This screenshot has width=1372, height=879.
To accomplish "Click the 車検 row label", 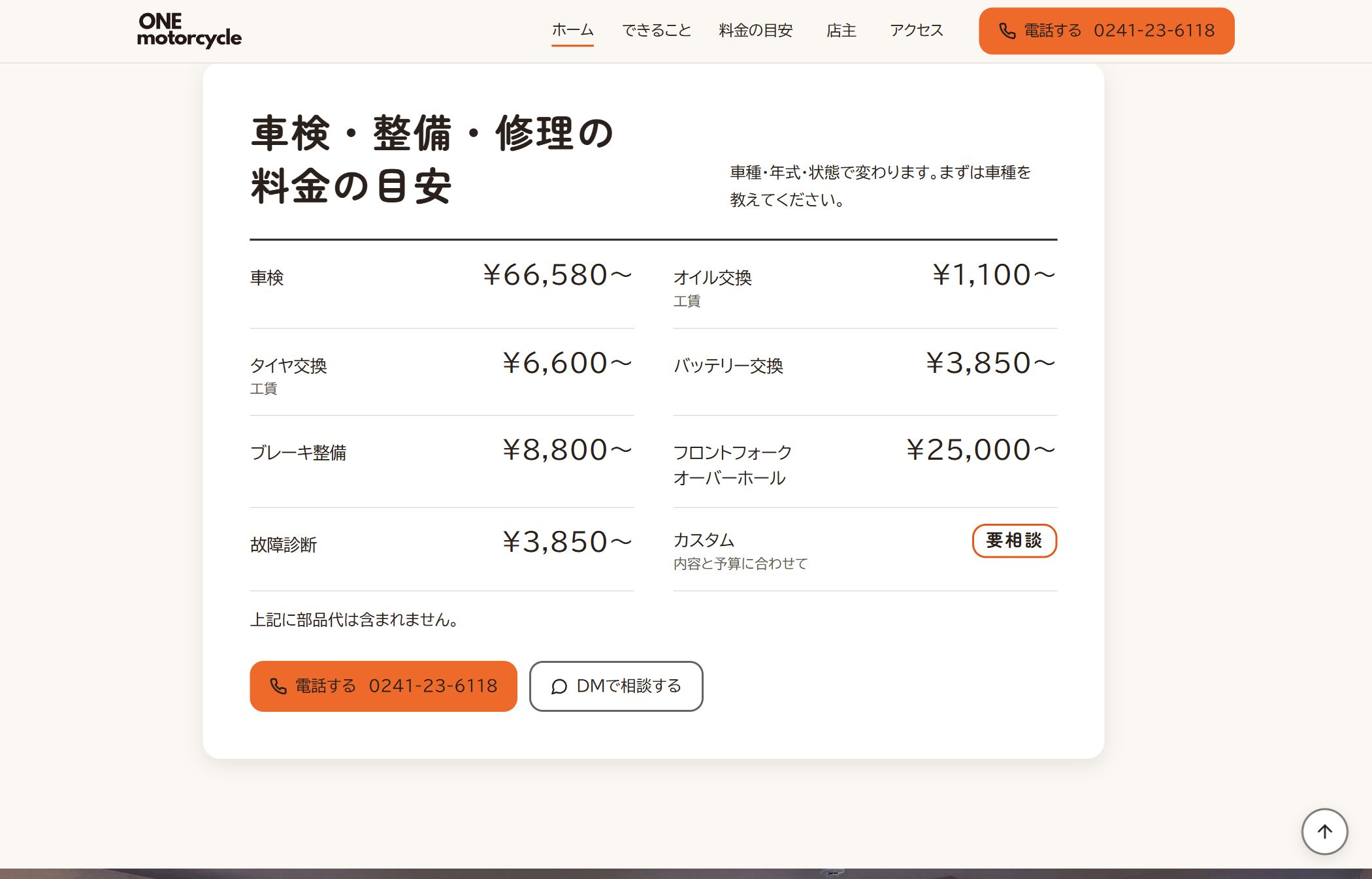I will (267, 278).
